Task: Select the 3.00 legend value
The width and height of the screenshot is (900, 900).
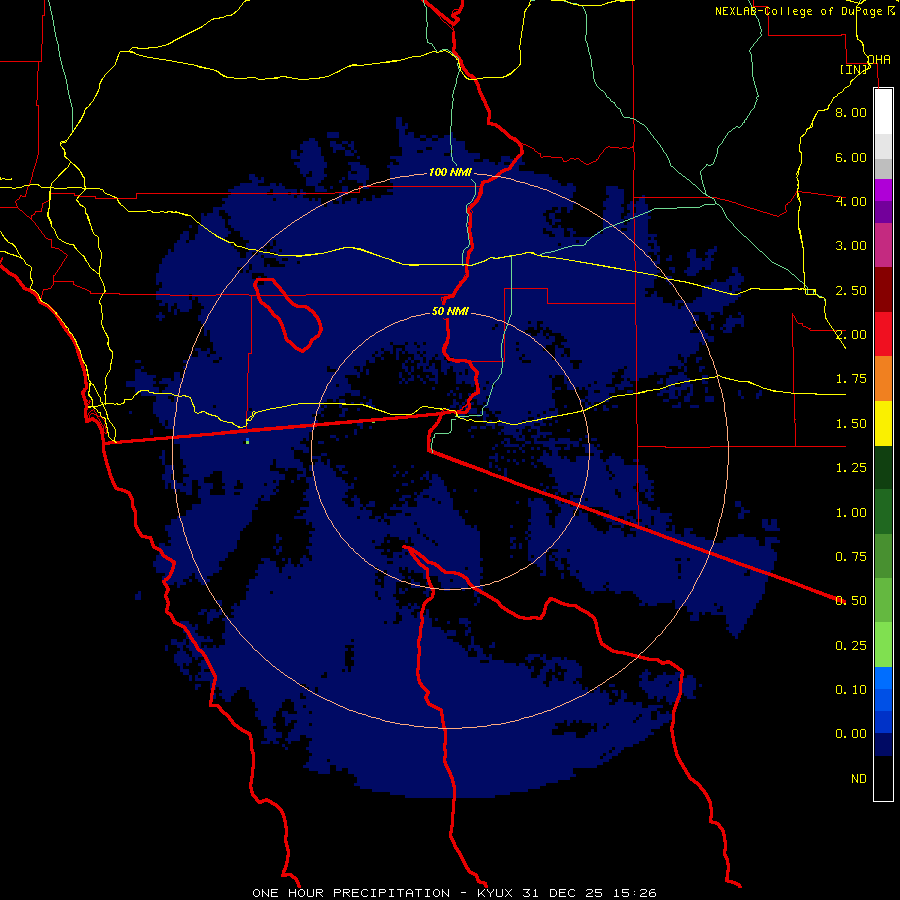Action: pyautogui.click(x=851, y=246)
